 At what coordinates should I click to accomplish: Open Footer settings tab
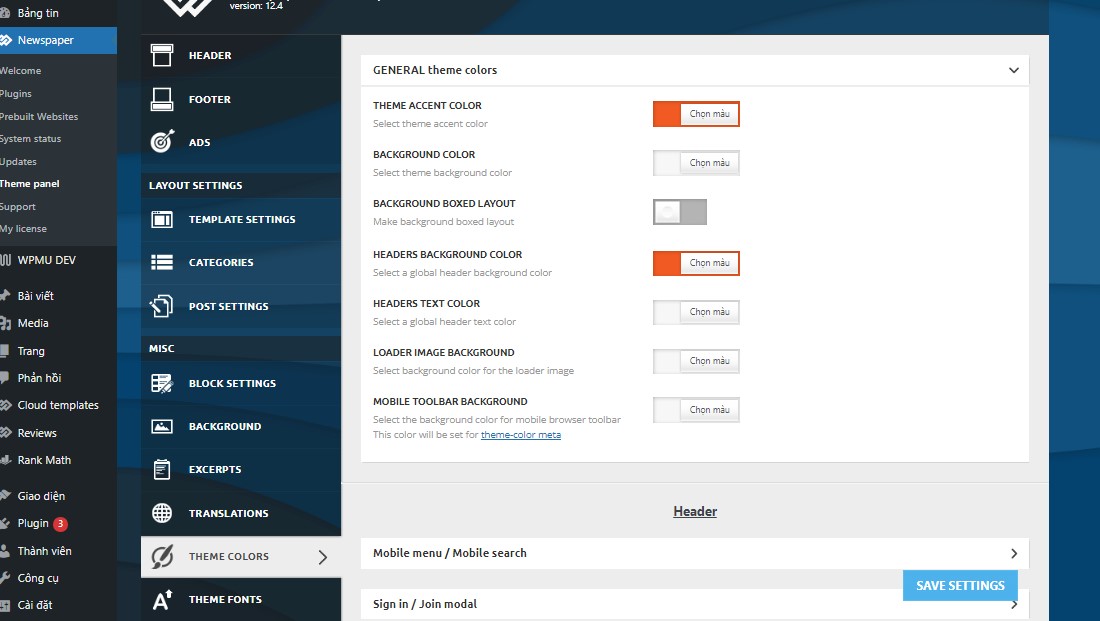pos(241,99)
